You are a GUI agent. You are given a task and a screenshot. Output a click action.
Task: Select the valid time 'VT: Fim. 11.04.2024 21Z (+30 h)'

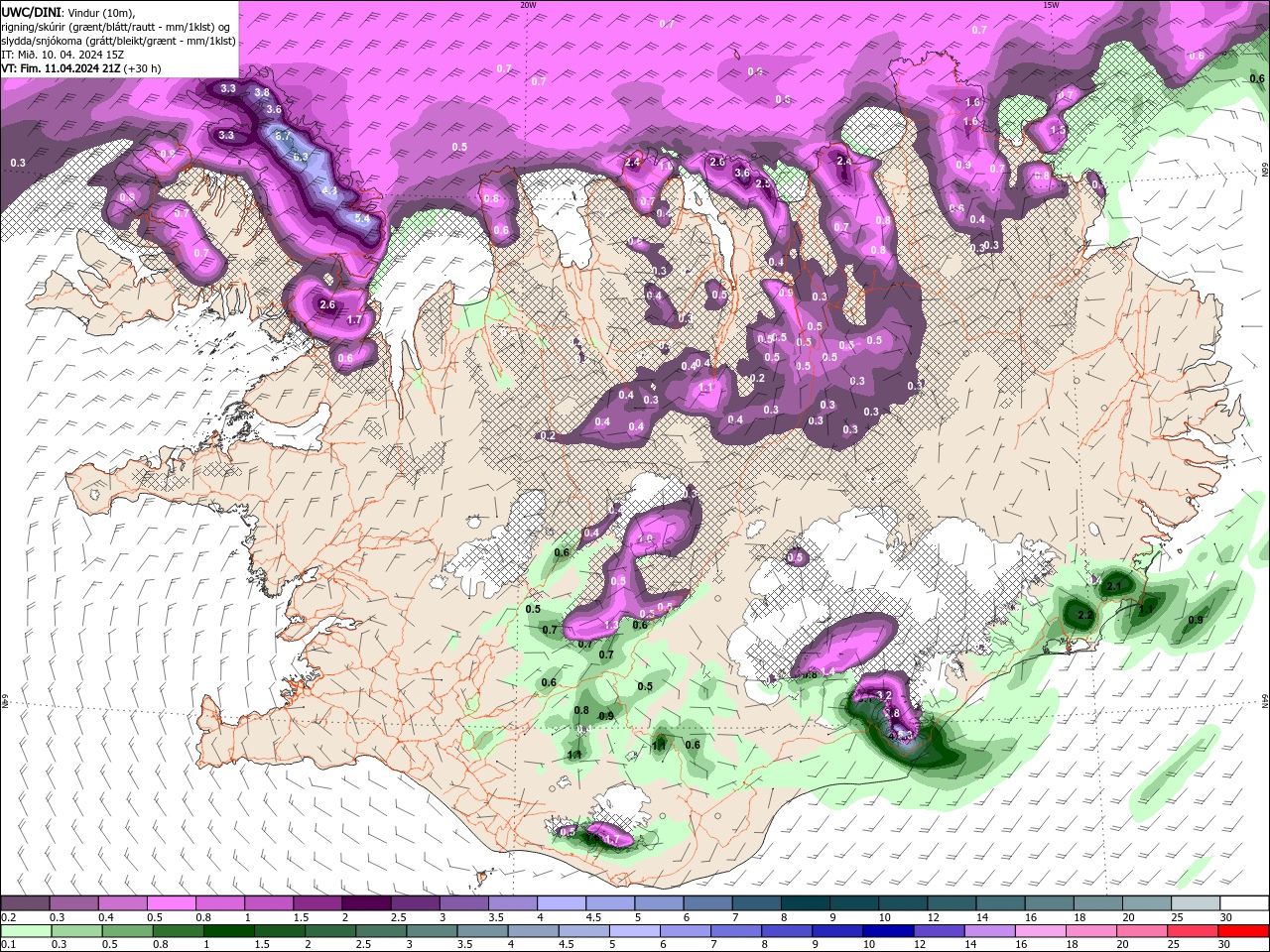[81, 68]
